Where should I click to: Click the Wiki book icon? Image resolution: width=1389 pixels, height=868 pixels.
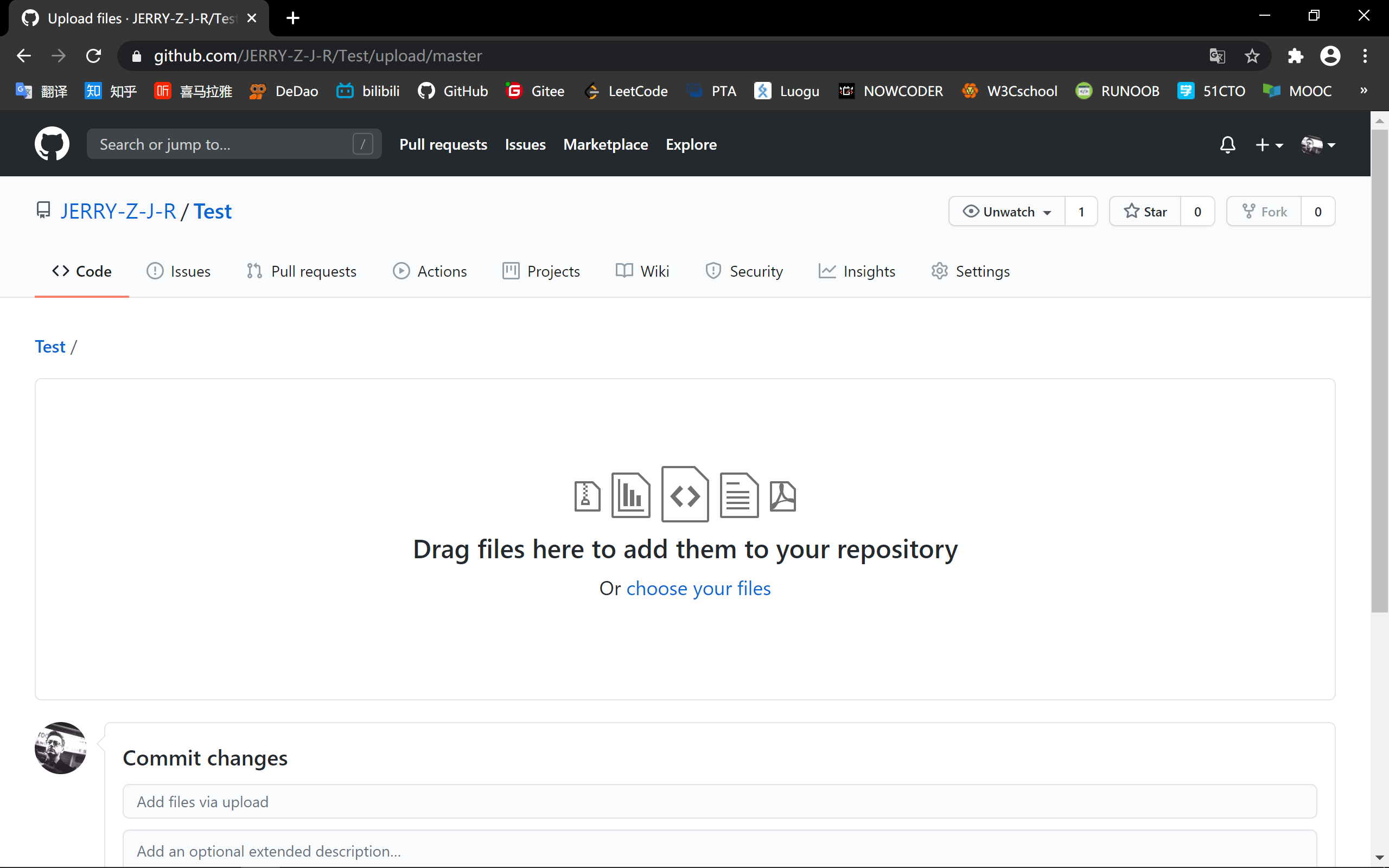(623, 271)
